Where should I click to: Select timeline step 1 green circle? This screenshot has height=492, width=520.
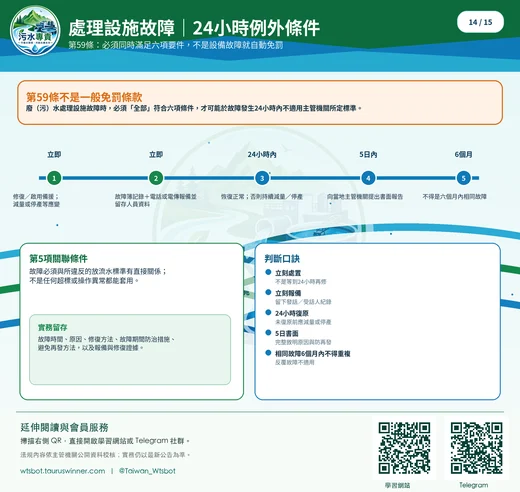click(x=54, y=178)
